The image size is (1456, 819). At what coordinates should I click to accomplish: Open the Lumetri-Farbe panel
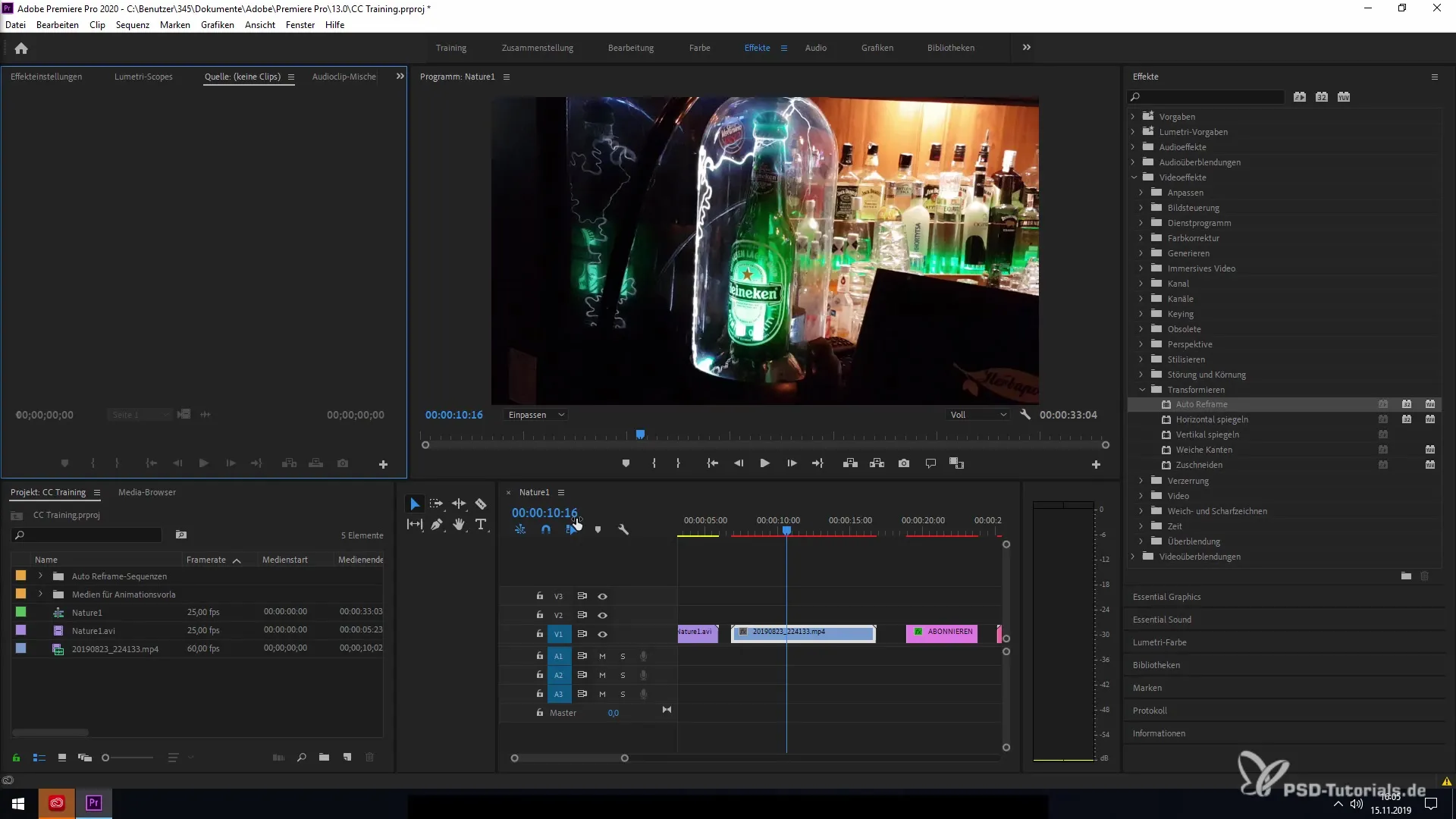click(1159, 642)
